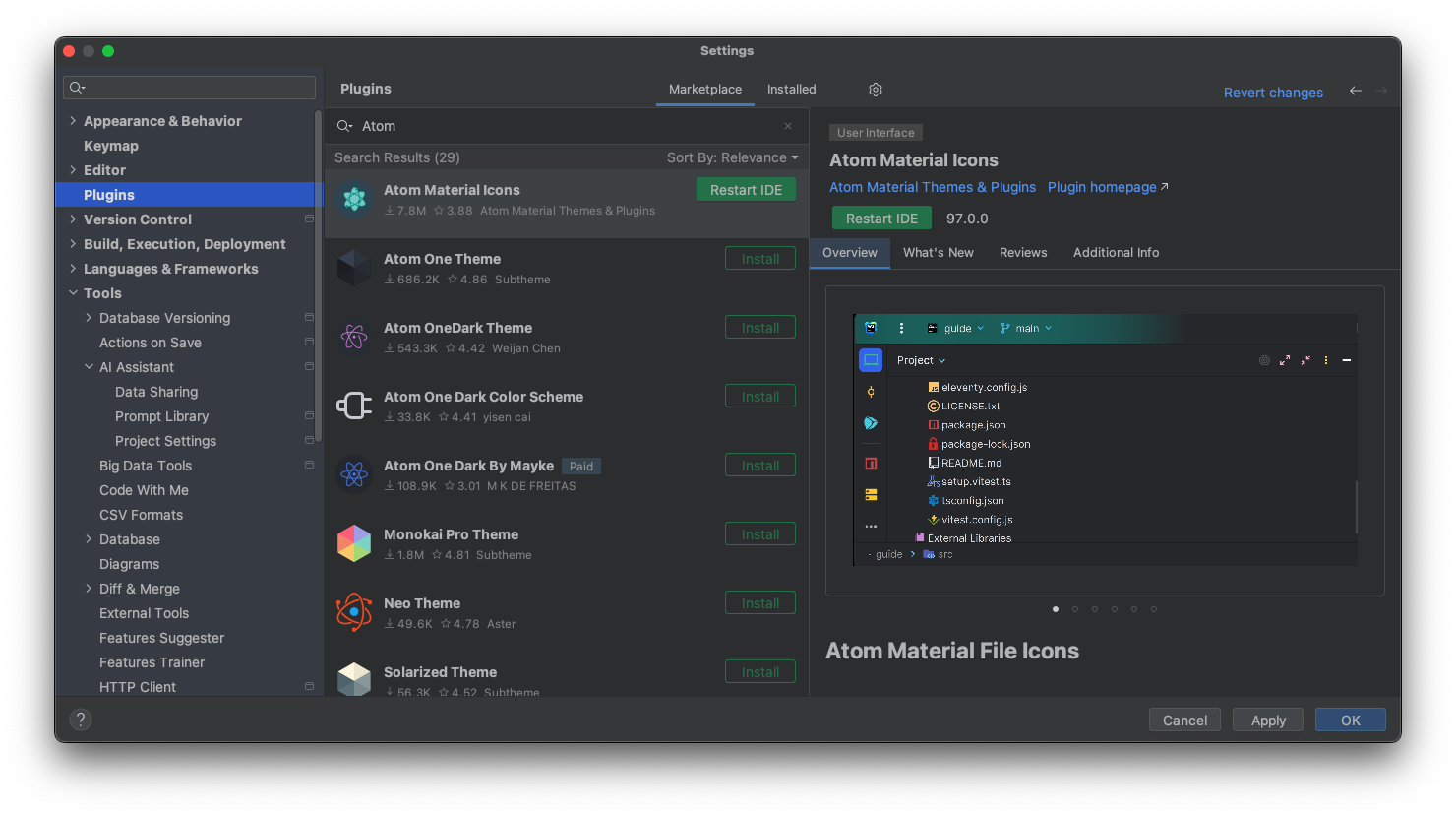Image resolution: width=1456 pixels, height=815 pixels.
Task: Navigate back with the left arrow
Action: pyautogui.click(x=1356, y=91)
